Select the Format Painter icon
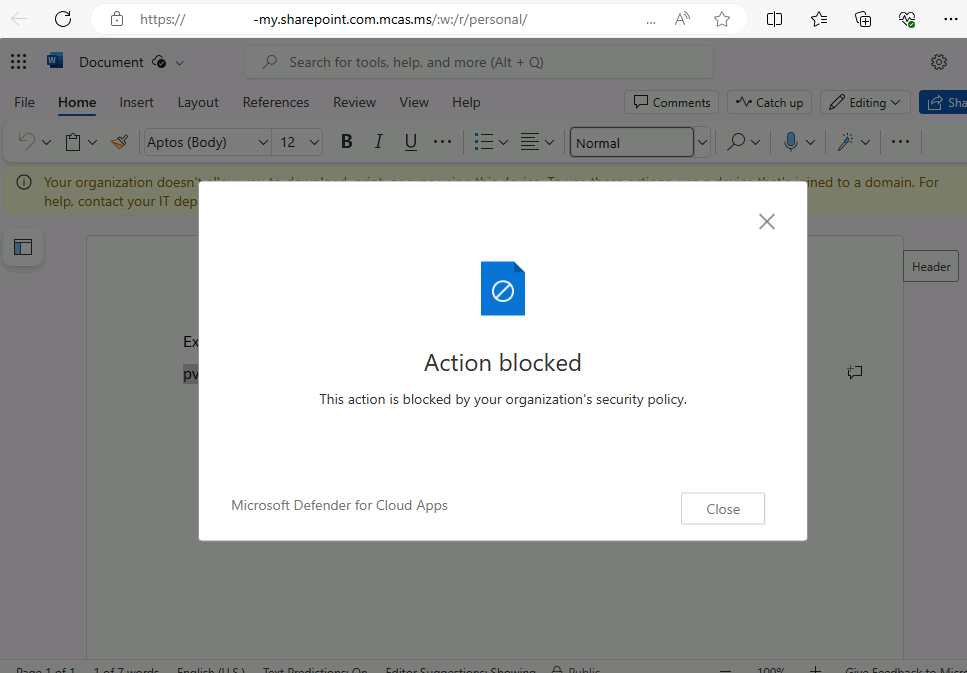Screen dimensions: 967x673 (119, 142)
